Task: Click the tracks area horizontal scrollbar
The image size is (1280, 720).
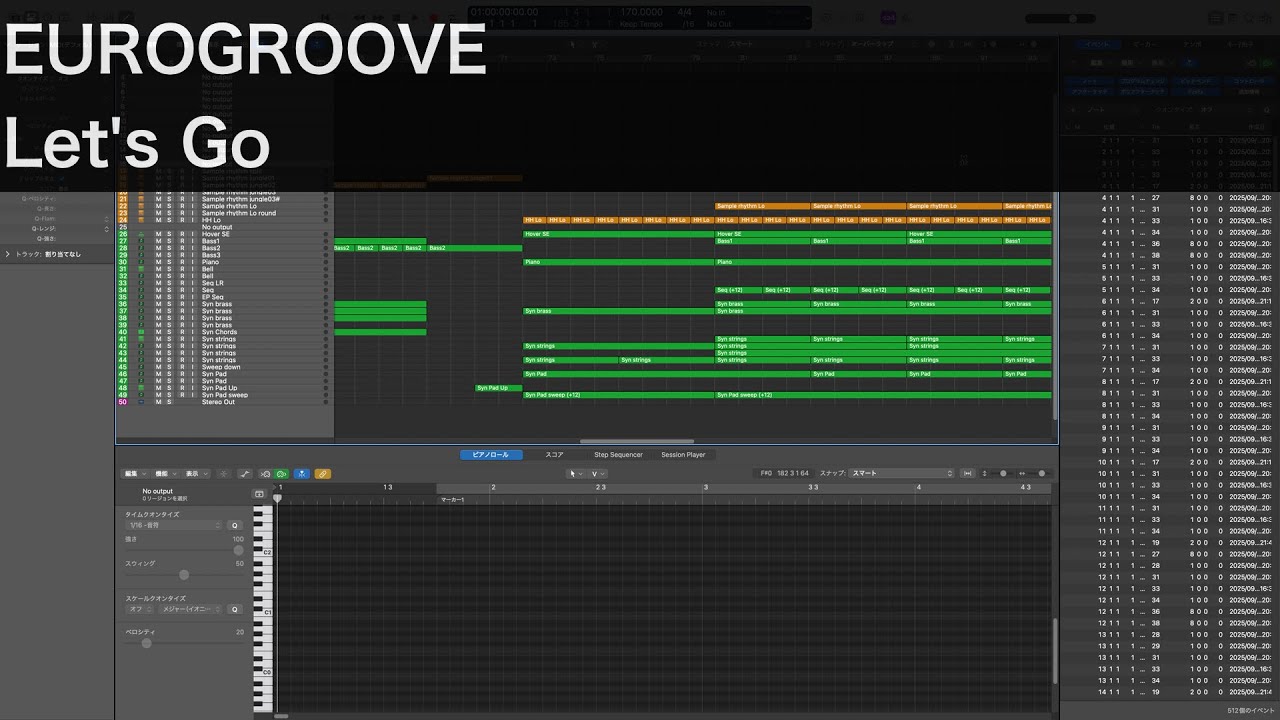Action: [637, 441]
